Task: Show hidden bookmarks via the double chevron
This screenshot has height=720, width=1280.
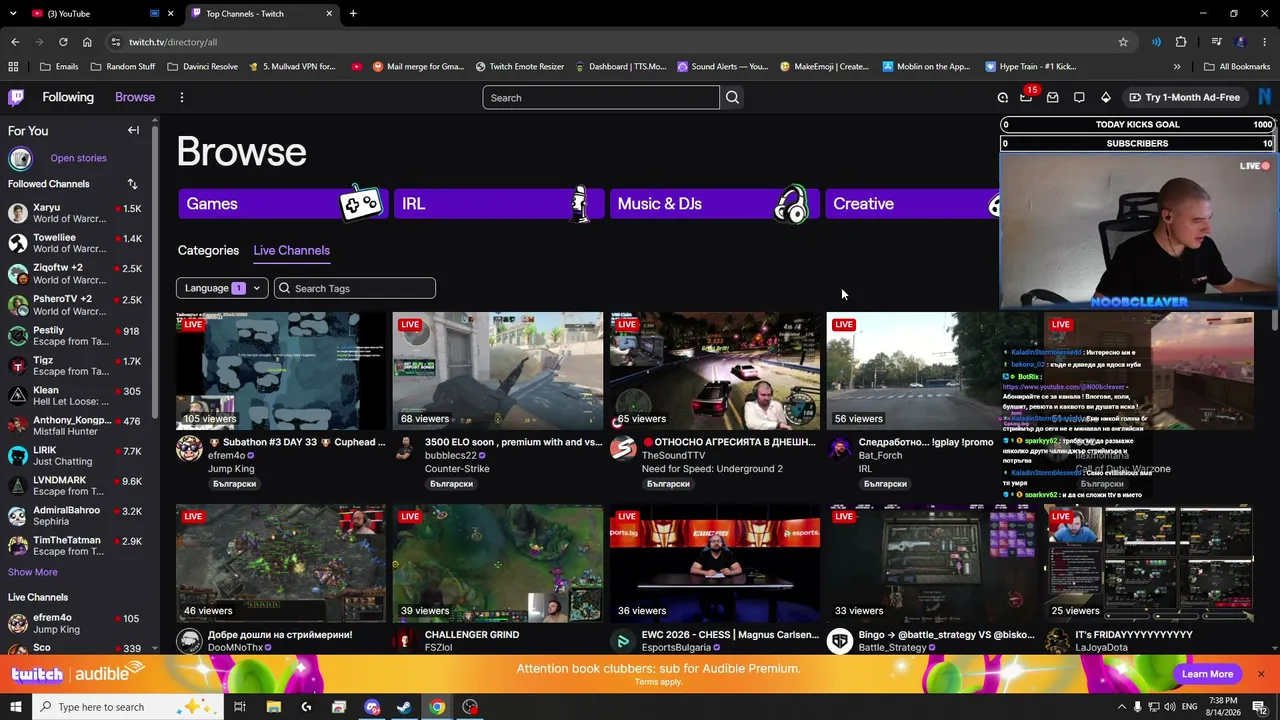Action: (1177, 67)
